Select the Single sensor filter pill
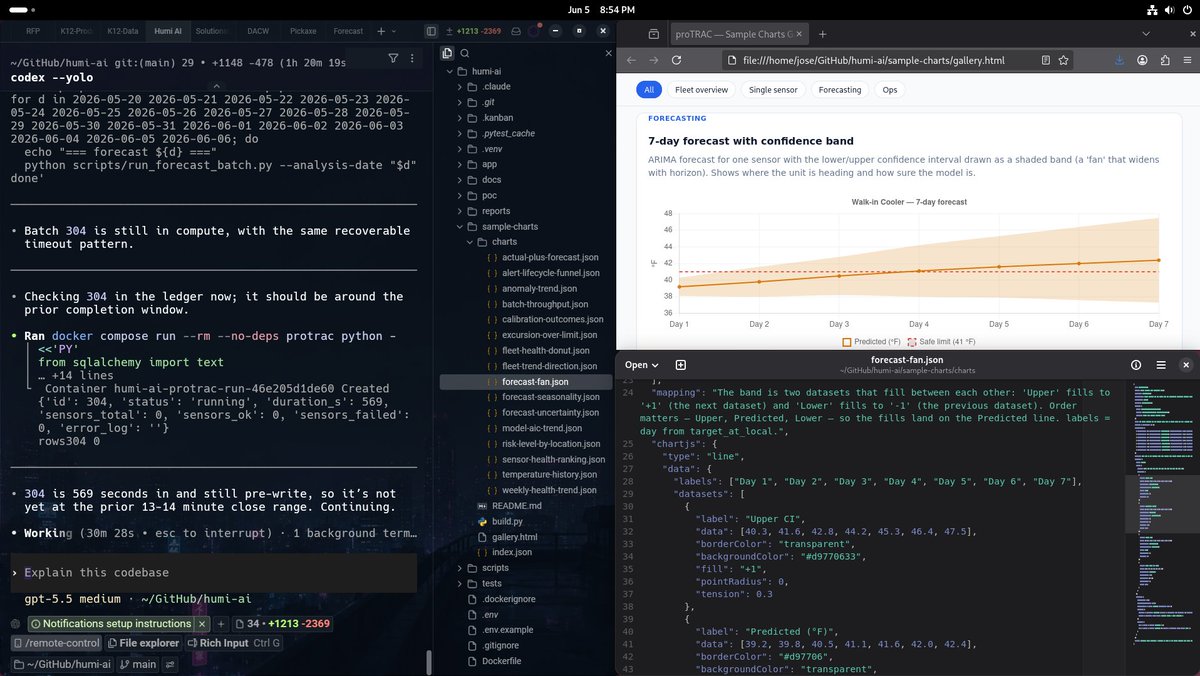Image resolution: width=1200 pixels, height=676 pixels. [773, 90]
